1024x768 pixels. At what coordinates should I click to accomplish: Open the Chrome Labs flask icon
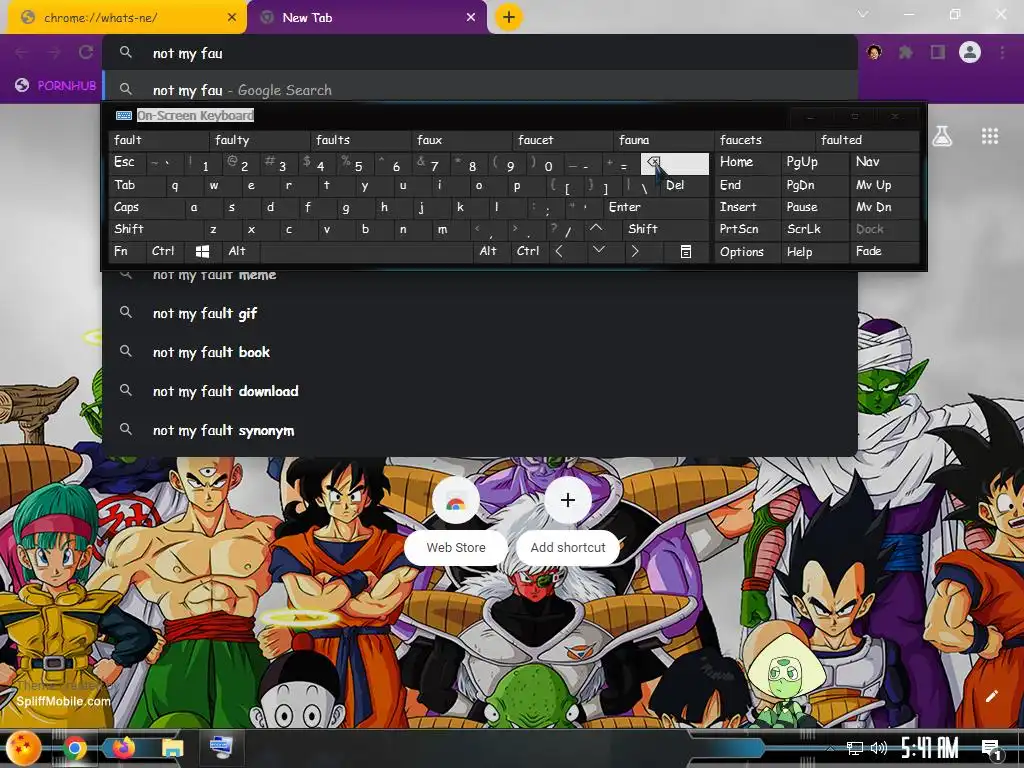click(942, 136)
